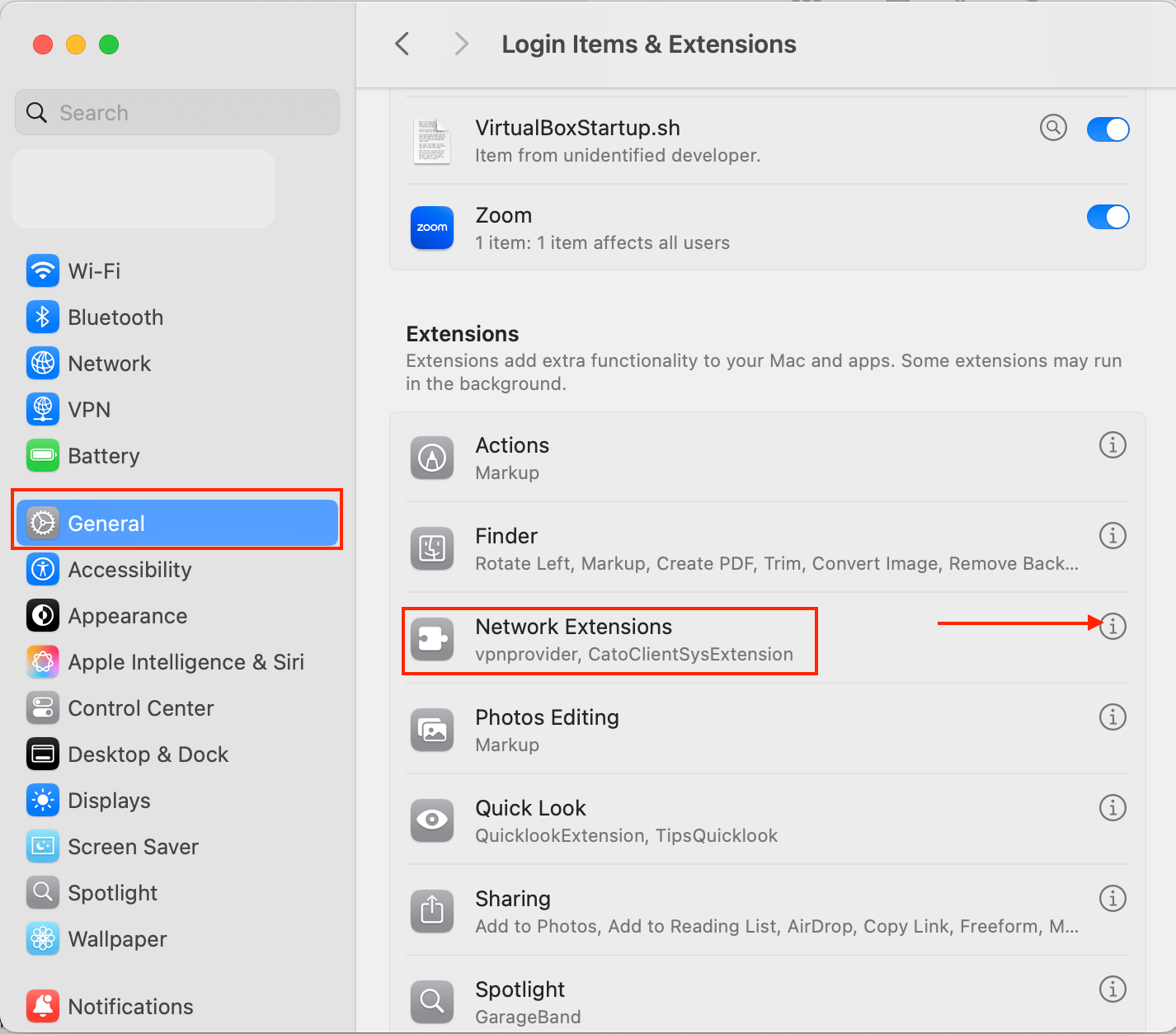The height and width of the screenshot is (1034, 1176).
Task: Click the user account card in sidebar
Action: [x=143, y=189]
